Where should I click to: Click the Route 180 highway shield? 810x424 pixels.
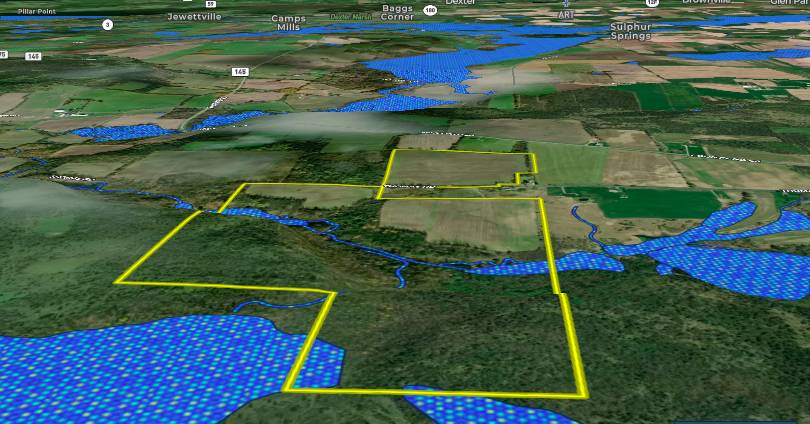429,10
